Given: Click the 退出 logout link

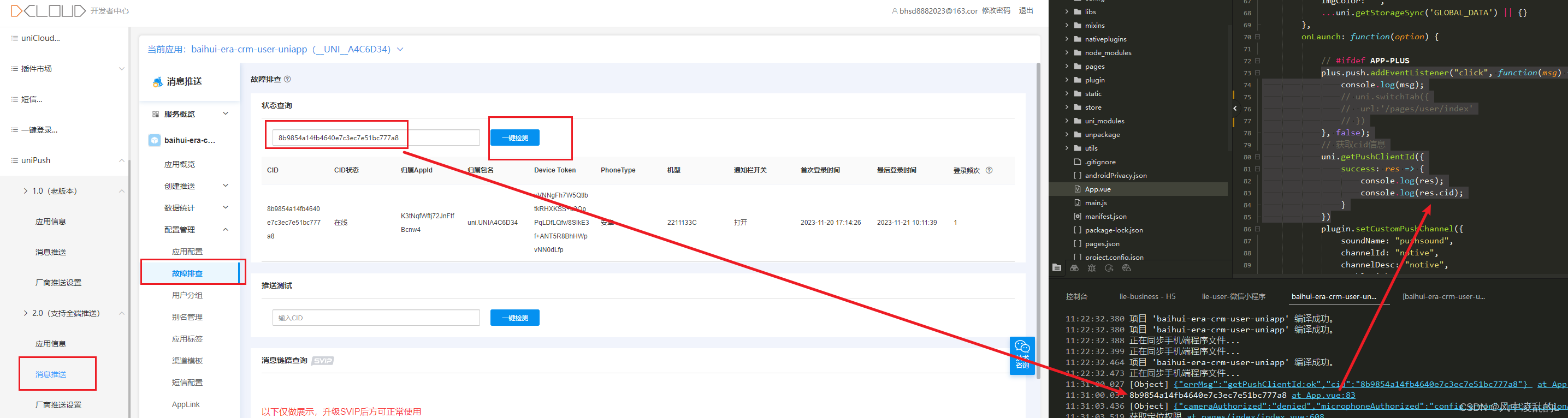Looking at the screenshot, I should (x=1026, y=11).
